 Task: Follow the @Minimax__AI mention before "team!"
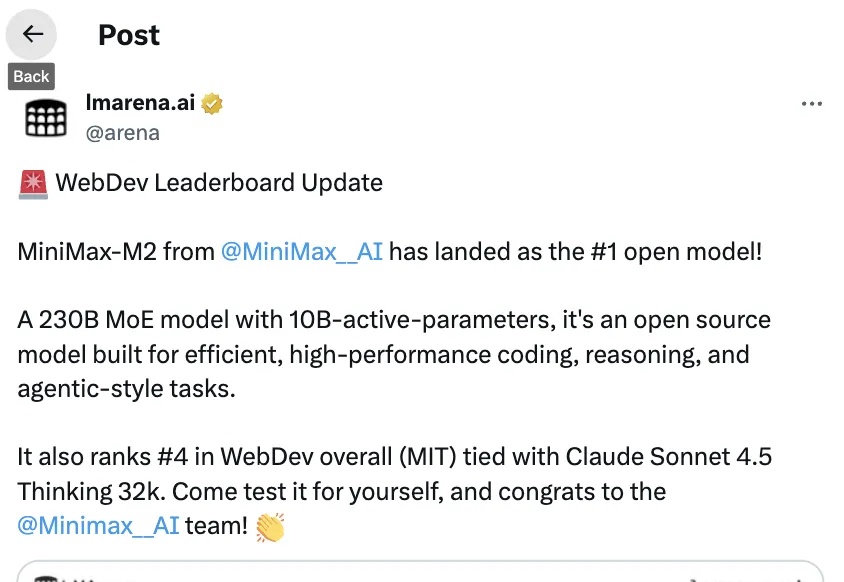(99, 525)
